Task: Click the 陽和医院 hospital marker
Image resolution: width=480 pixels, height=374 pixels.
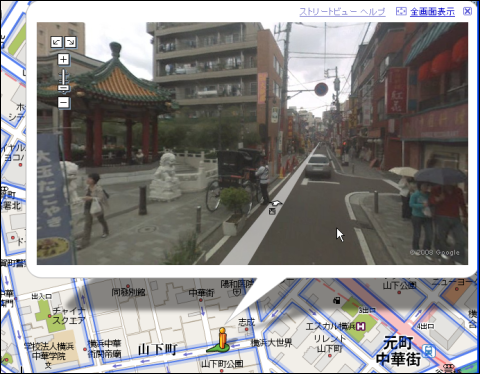Action: click(x=237, y=292)
